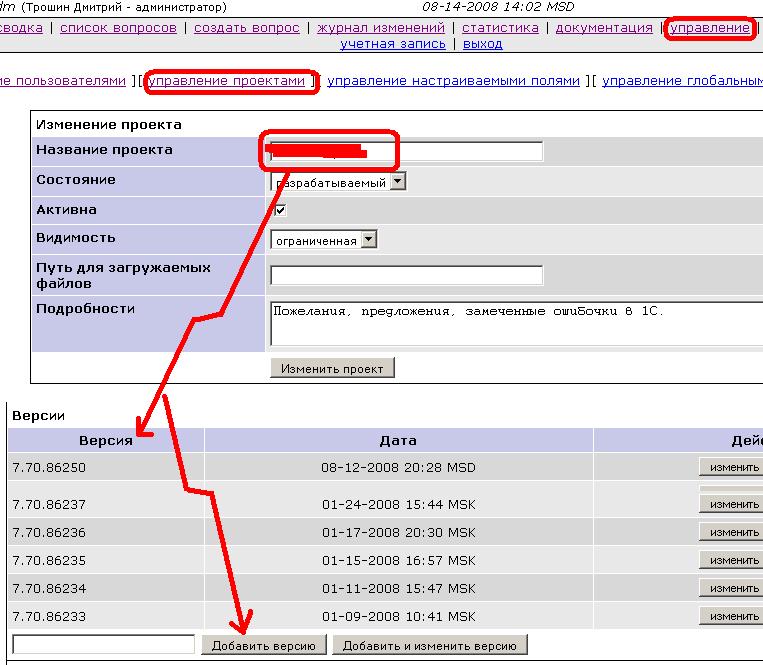Open 'учетная запись' settings
763x665 pixels.
(x=393, y=44)
